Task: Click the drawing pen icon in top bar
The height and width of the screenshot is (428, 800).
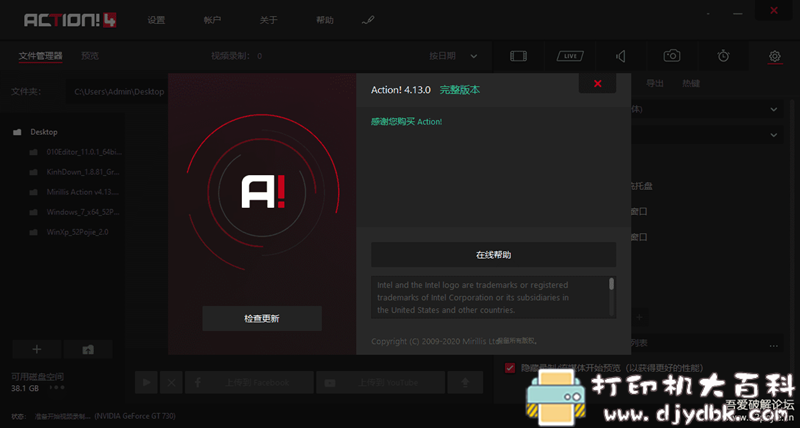Action: pyautogui.click(x=368, y=20)
